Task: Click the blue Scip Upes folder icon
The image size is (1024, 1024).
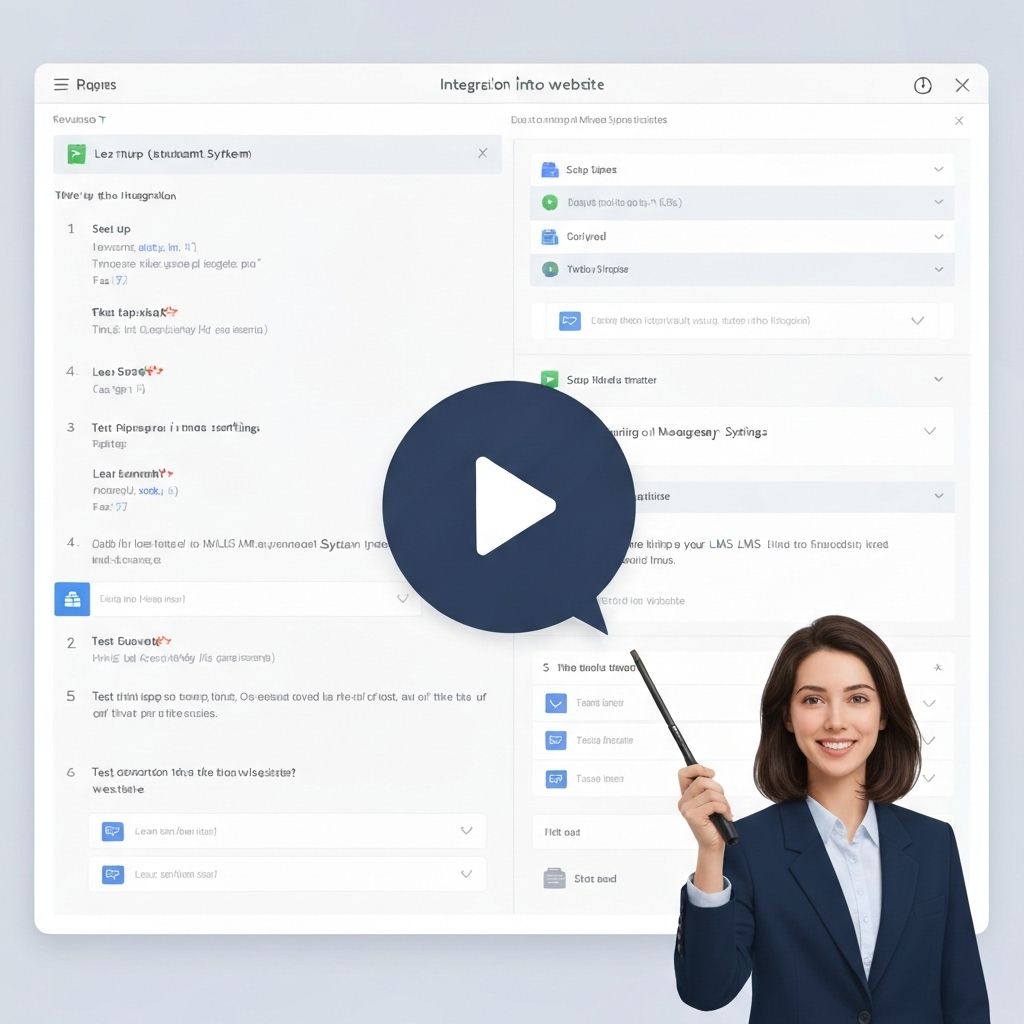Action: pos(549,170)
